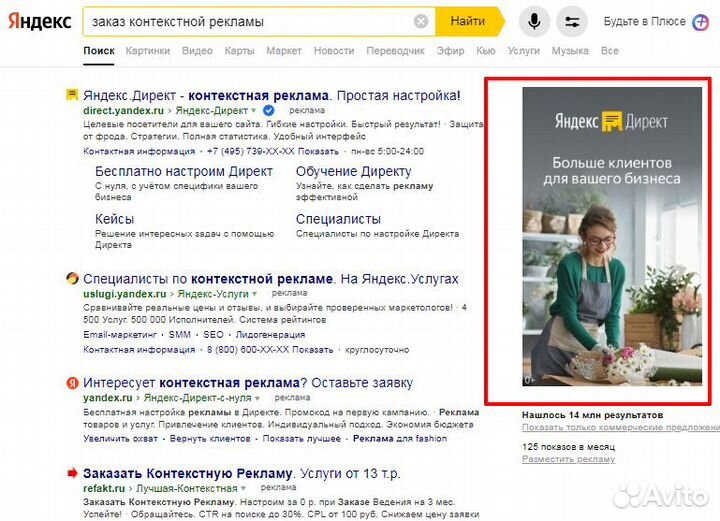The height and width of the screenshot is (521, 720).
Task: Click SEO quick link
Action: (x=213, y=335)
